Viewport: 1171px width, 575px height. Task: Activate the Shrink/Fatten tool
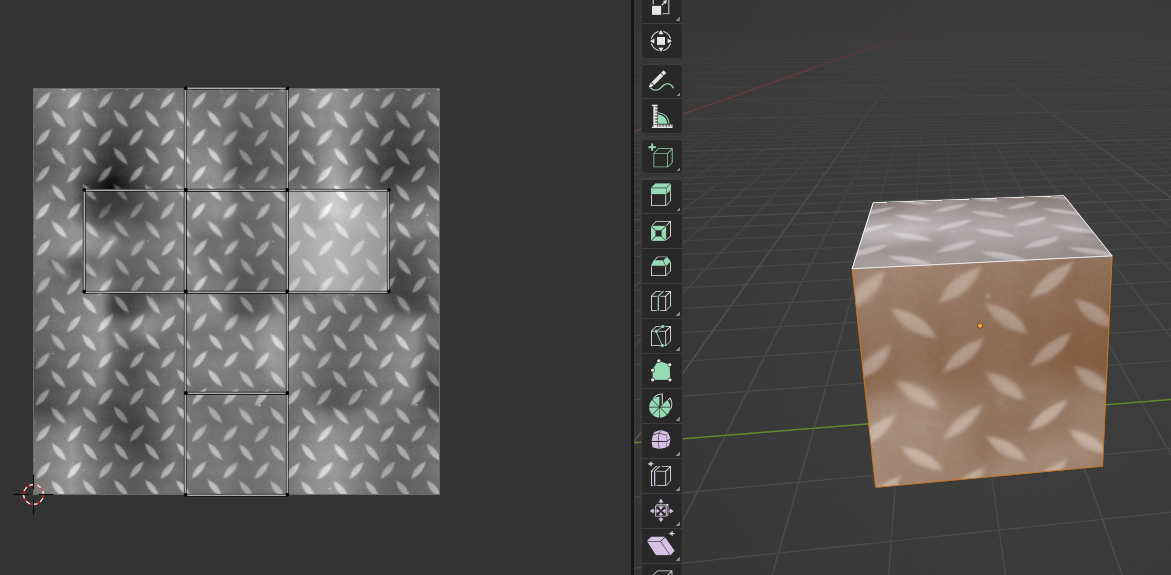tap(662, 510)
